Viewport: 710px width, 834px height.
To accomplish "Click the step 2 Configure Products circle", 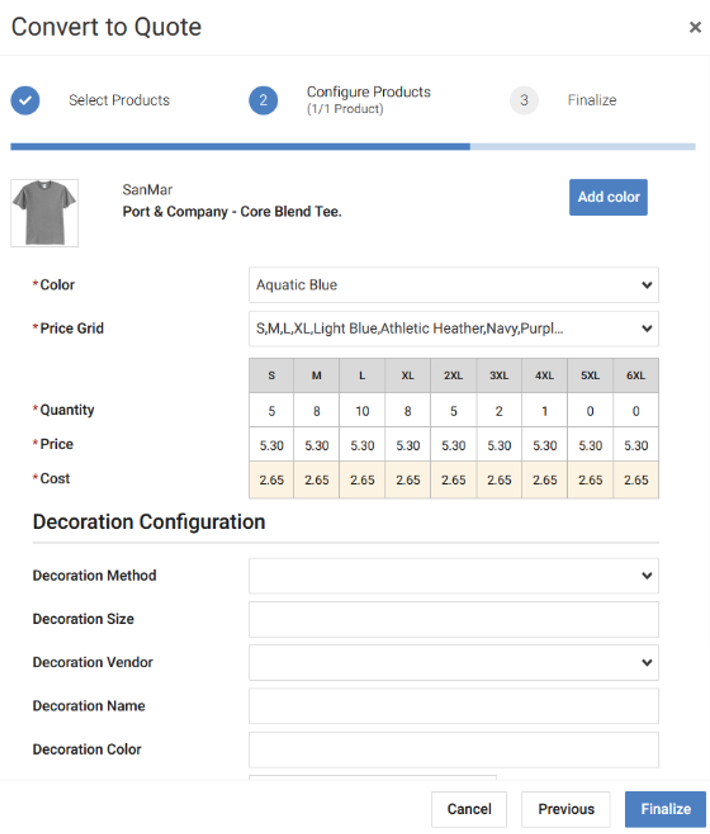I will (263, 100).
